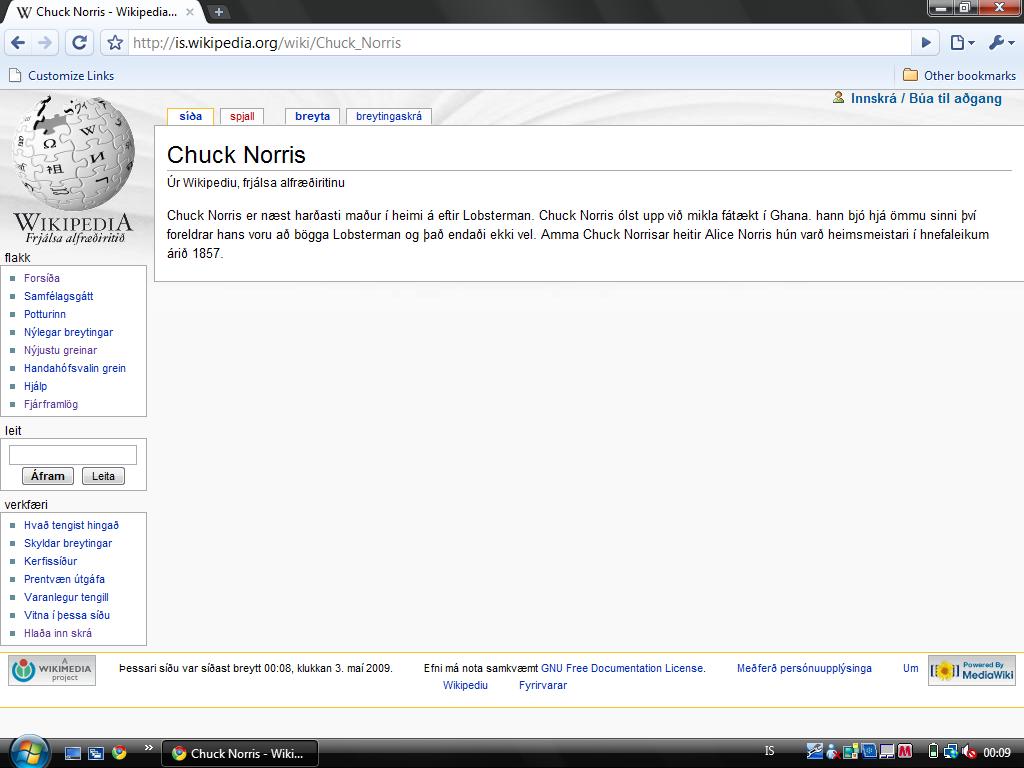Open Nýjustu greinar in the sidebar
This screenshot has height=768, width=1024.
[x=61, y=350]
